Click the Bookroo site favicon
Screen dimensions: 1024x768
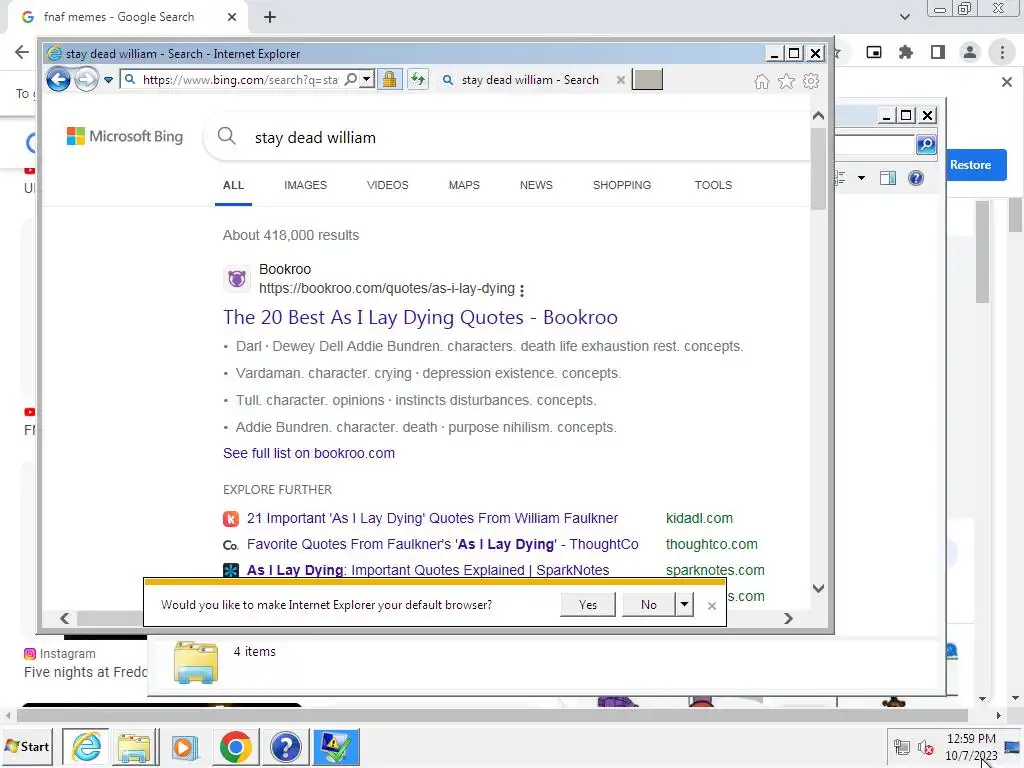[236, 279]
